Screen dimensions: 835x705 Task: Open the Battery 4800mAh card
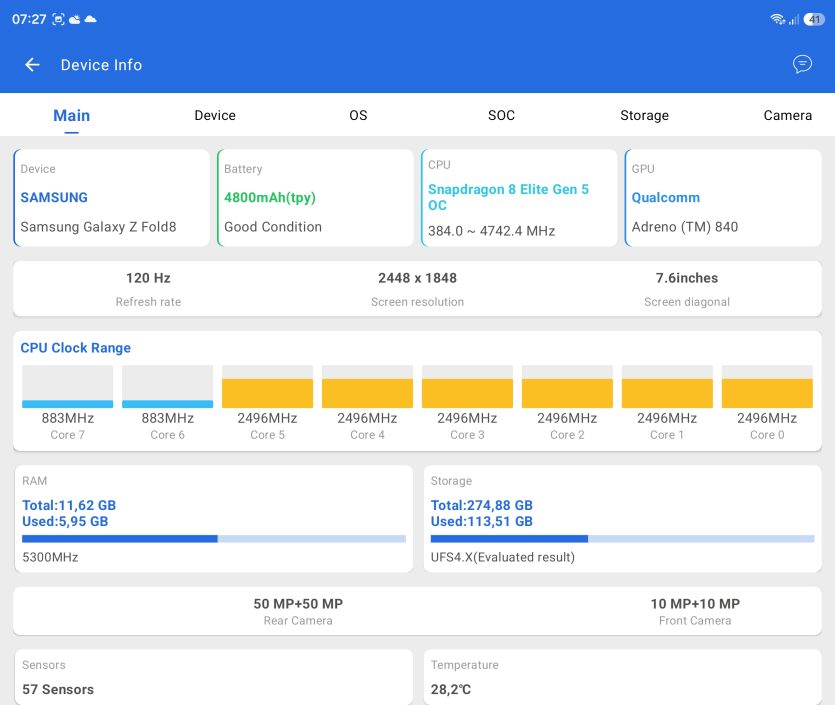(x=315, y=198)
